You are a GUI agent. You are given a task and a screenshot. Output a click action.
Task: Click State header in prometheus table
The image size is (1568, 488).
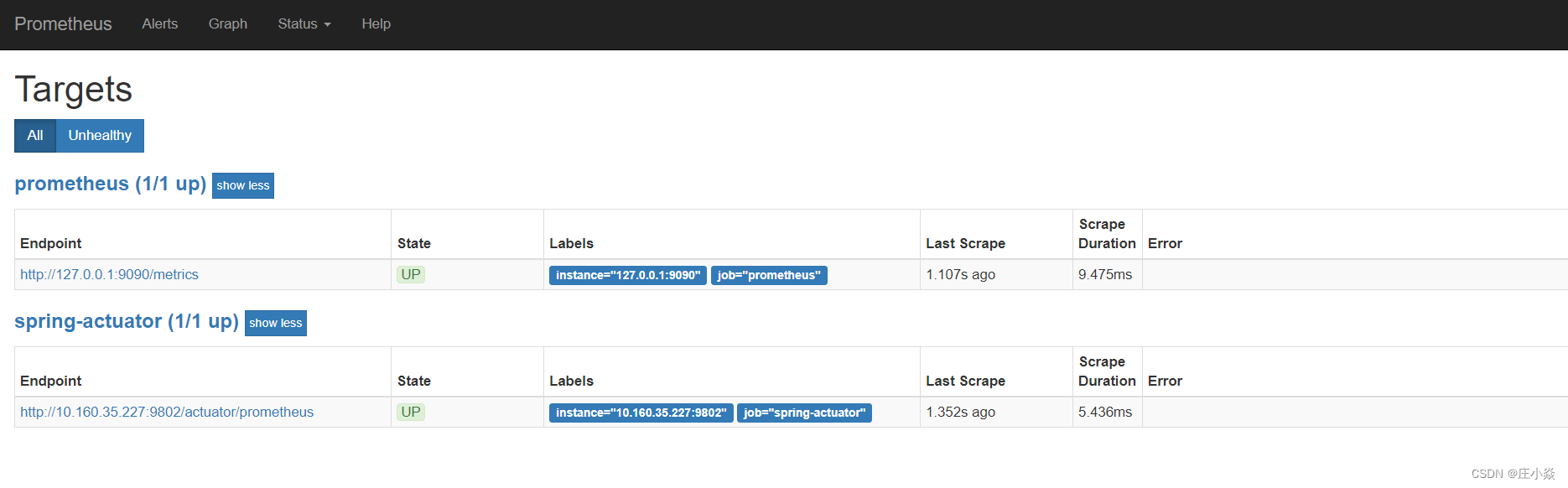[414, 243]
